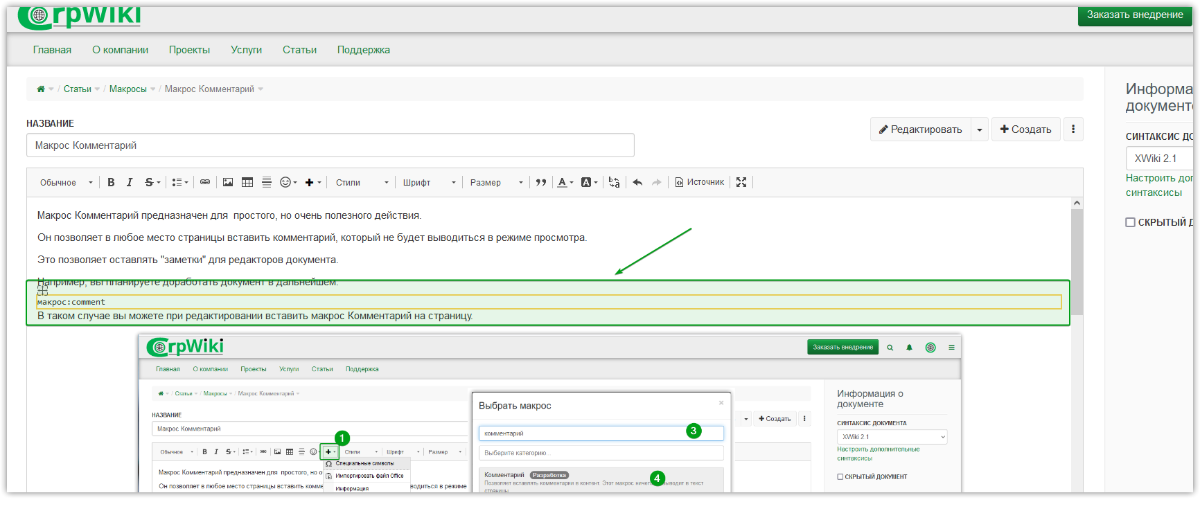Insert a link with the chain icon

(205, 183)
